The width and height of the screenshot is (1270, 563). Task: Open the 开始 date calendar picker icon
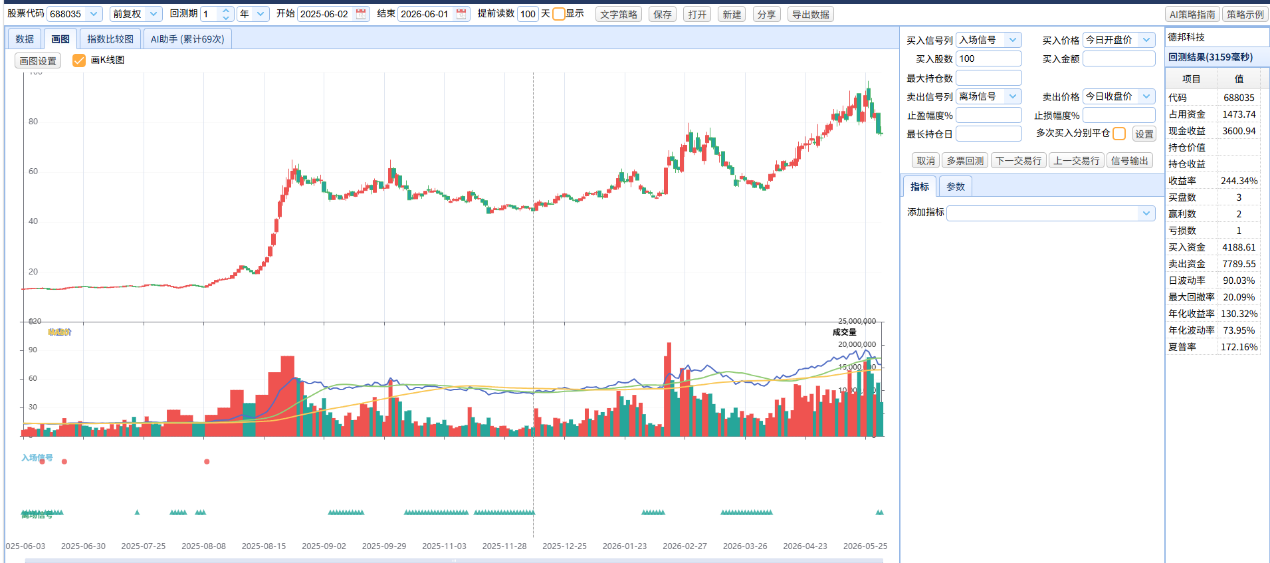[361, 14]
